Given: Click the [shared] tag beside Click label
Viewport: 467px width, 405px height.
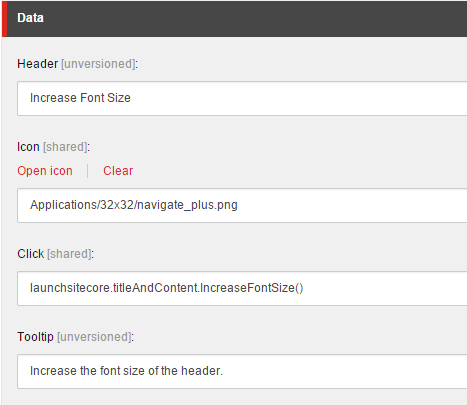Looking at the screenshot, I should pos(70,254).
